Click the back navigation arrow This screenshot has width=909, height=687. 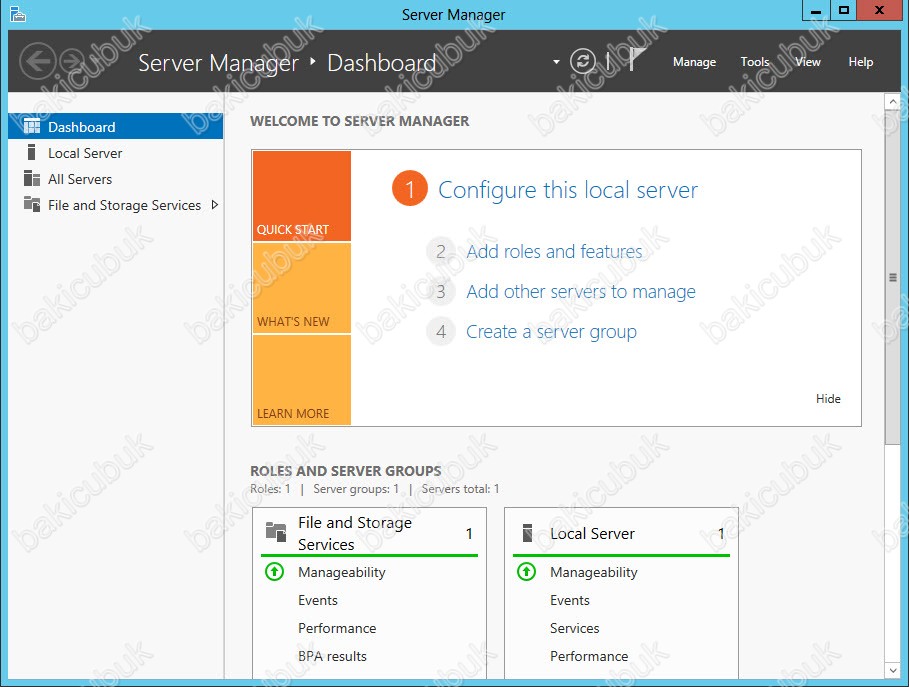38,61
